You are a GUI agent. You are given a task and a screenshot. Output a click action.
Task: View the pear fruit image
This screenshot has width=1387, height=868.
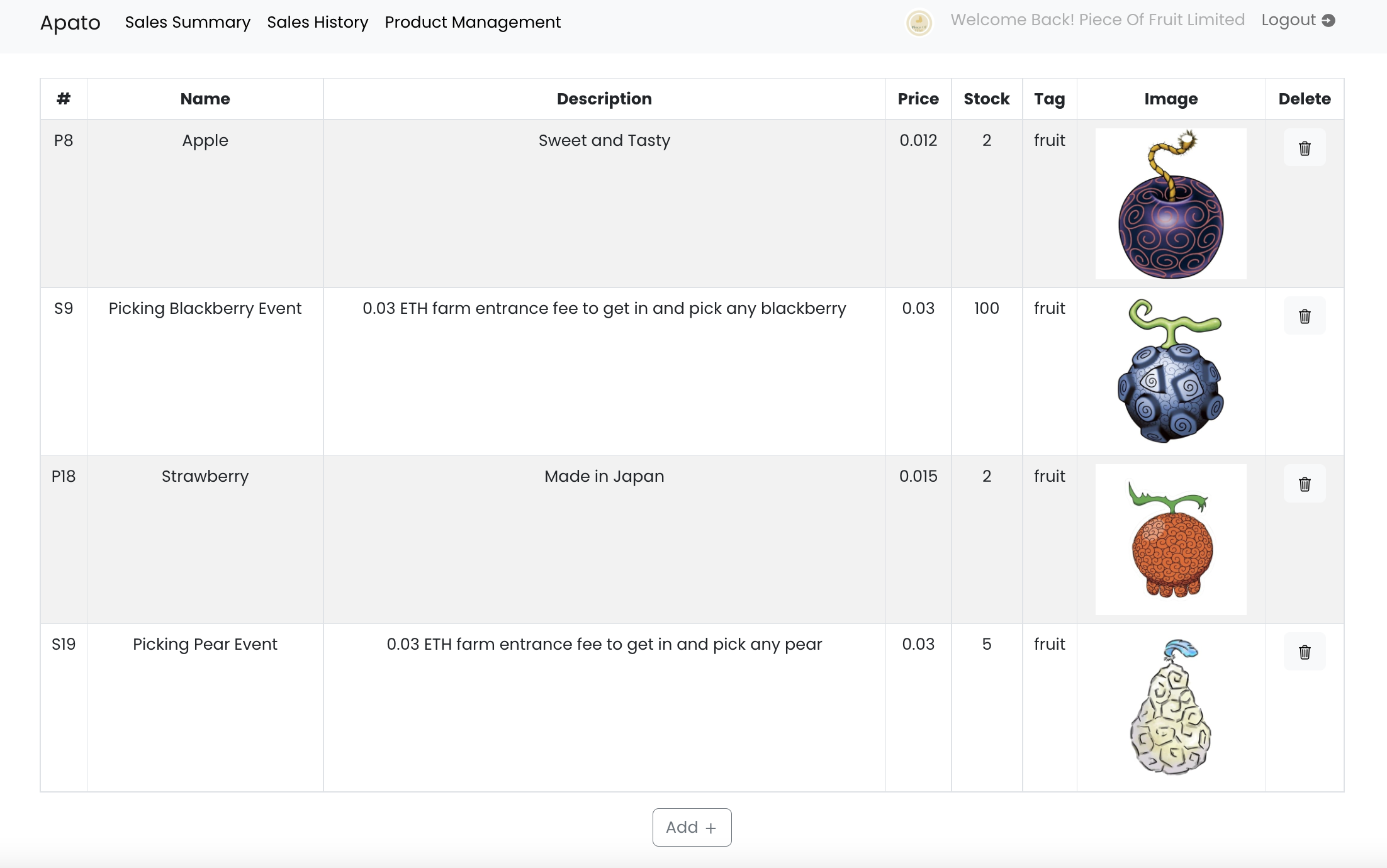(1171, 708)
